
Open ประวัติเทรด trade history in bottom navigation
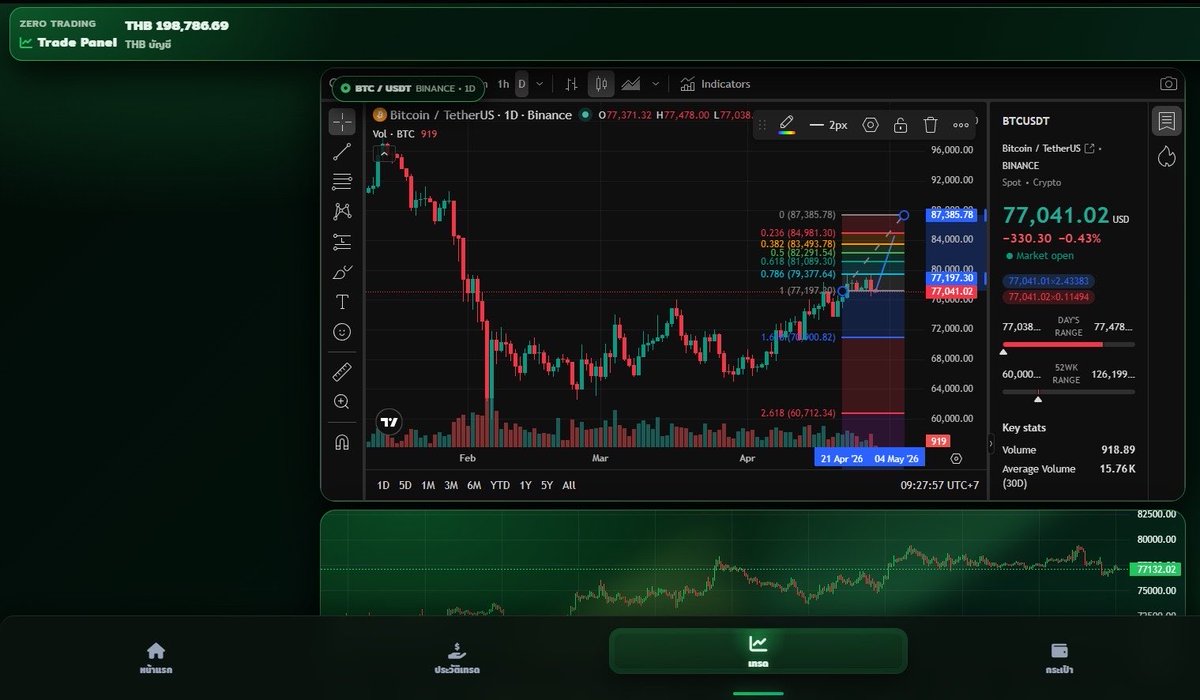click(x=456, y=656)
